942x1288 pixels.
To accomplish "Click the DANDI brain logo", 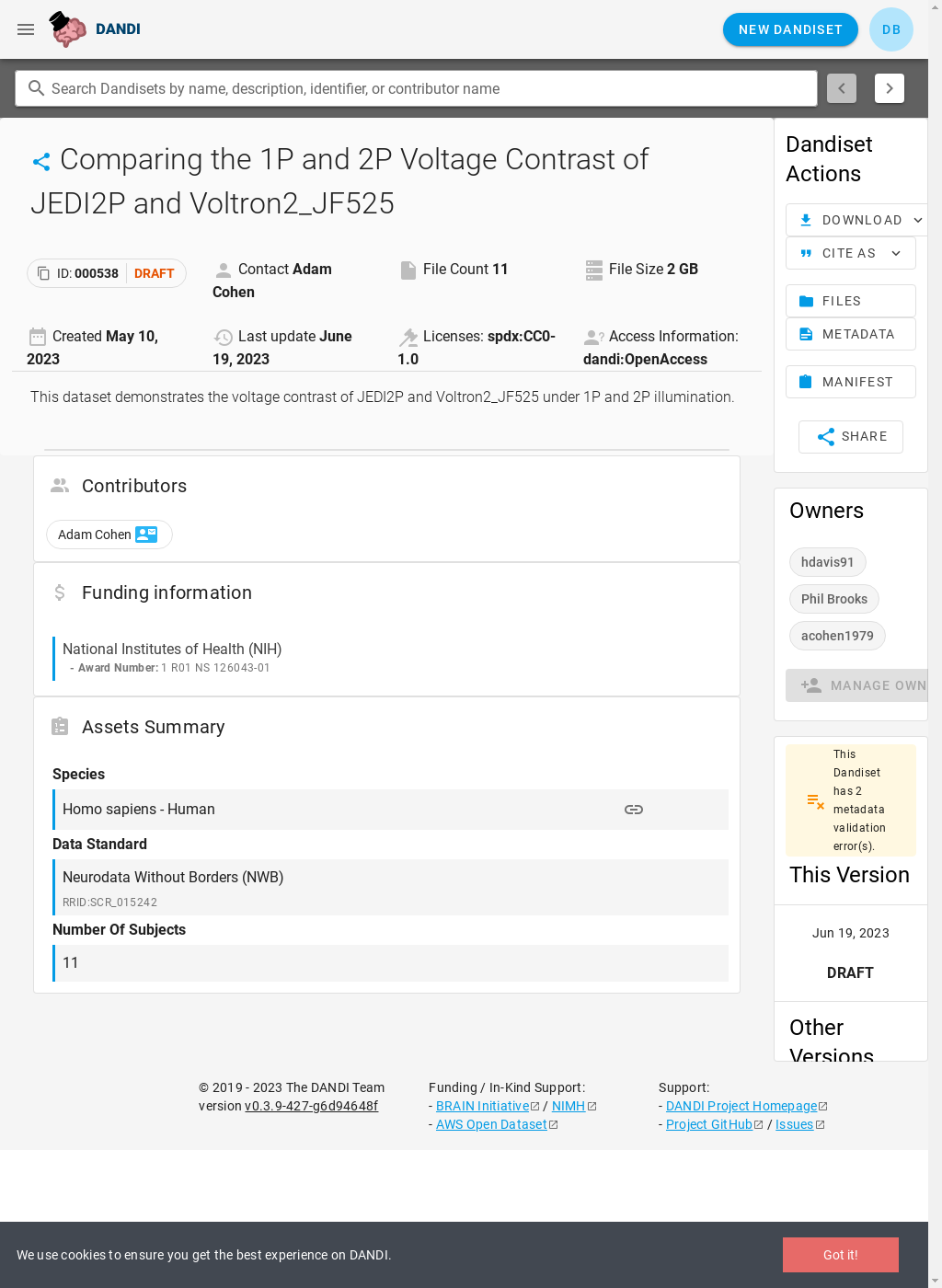I will (68, 29).
